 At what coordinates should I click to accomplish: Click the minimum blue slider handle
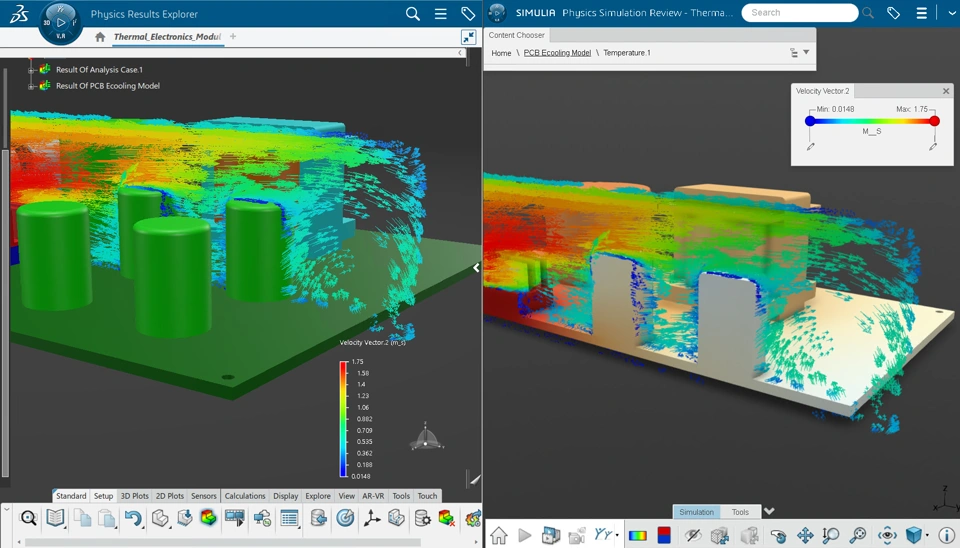(810, 121)
